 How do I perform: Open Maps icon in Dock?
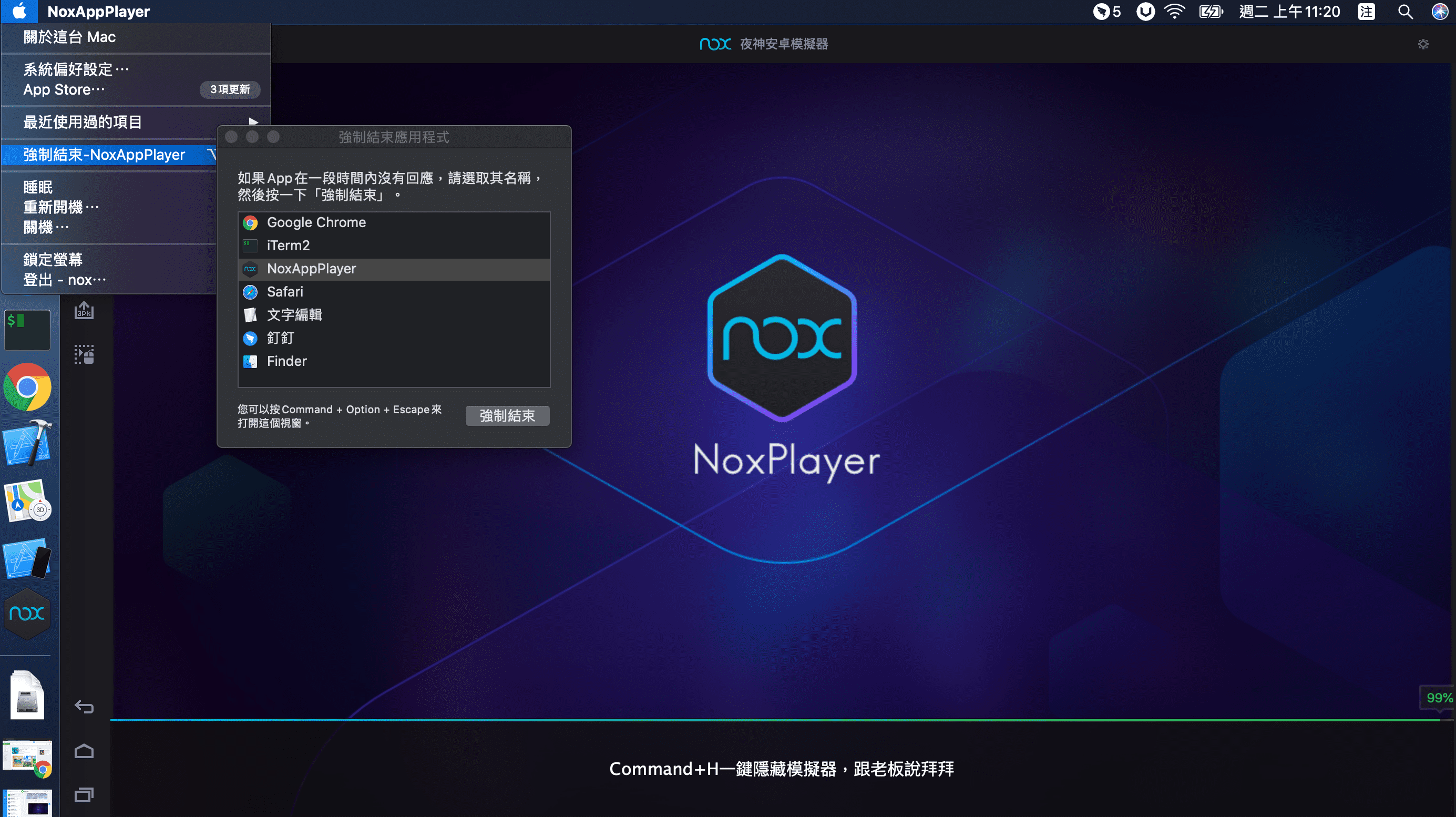[x=27, y=501]
